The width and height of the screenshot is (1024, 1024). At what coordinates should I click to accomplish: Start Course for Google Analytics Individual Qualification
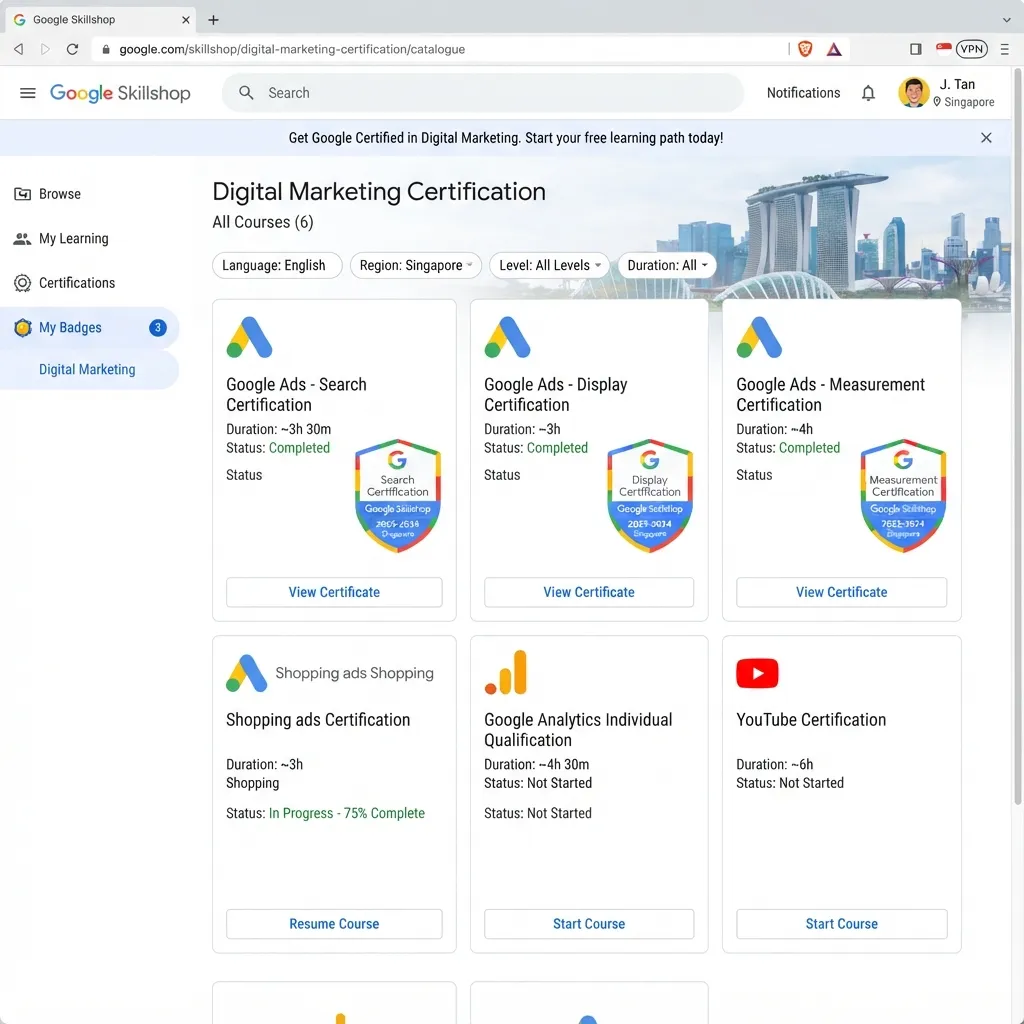click(588, 924)
